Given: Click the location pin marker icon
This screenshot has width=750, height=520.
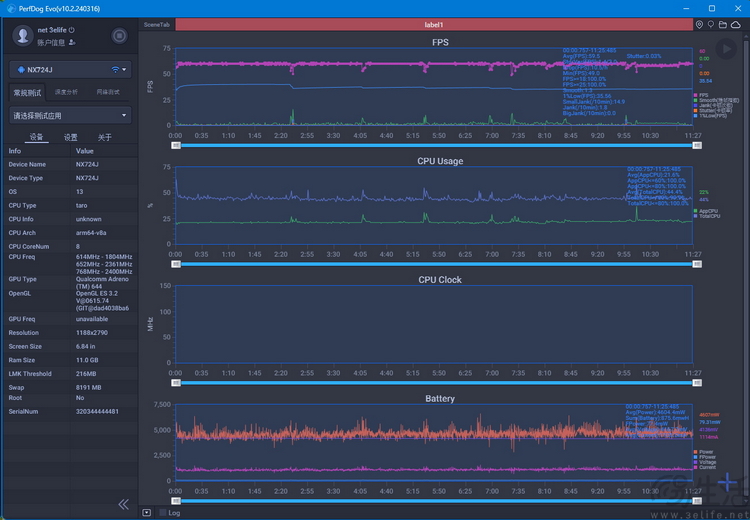Looking at the screenshot, I should 699,24.
